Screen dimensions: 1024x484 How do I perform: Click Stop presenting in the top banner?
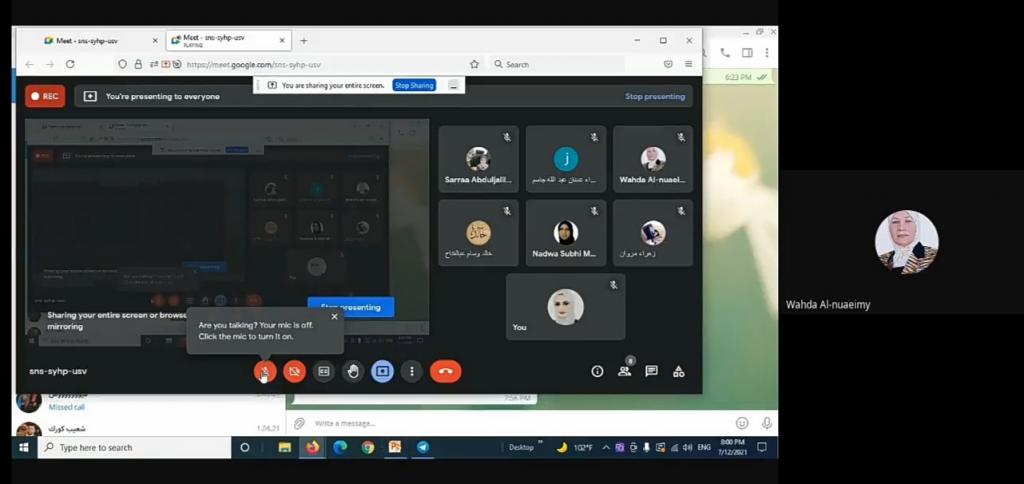(654, 97)
